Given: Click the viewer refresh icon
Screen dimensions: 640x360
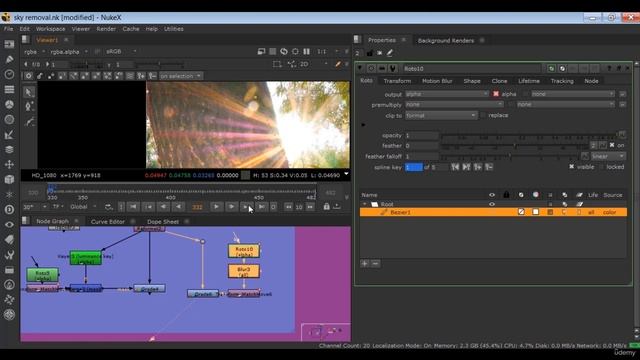Looking at the screenshot, I should [x=284, y=51].
